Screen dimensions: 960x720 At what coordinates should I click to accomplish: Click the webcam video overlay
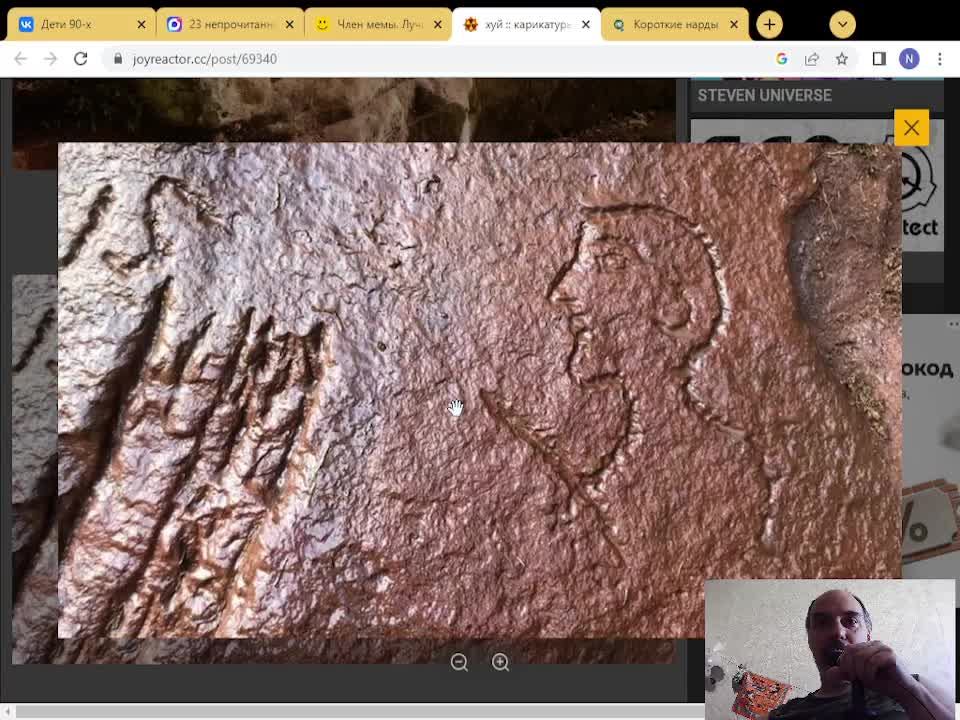click(830, 649)
